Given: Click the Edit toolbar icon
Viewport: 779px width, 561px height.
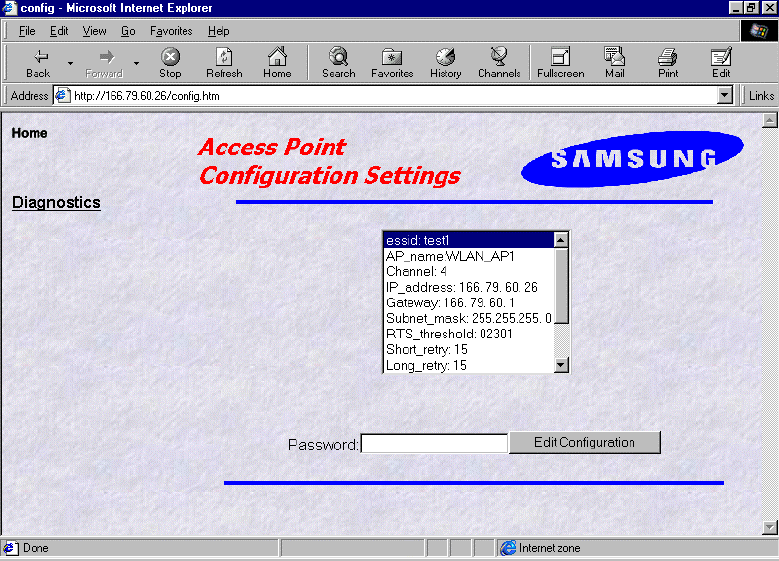Looking at the screenshot, I should 721,63.
